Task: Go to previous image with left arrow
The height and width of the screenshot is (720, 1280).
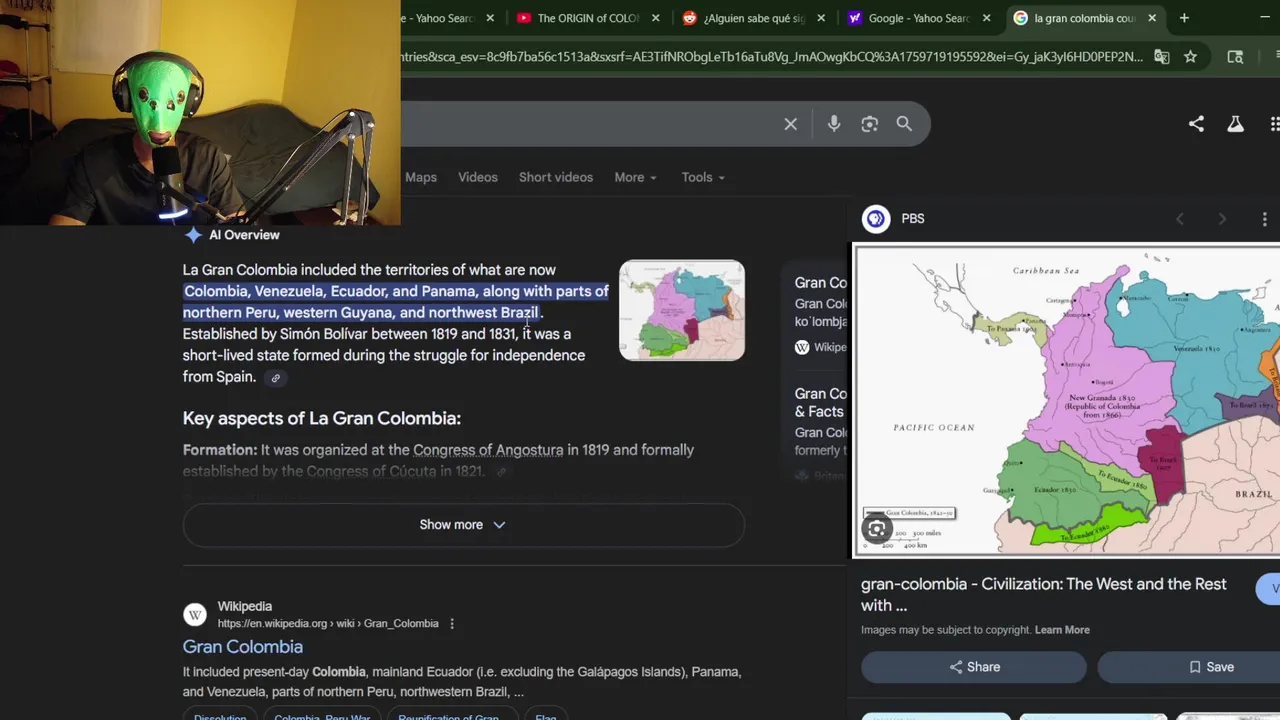Action: point(1179,219)
